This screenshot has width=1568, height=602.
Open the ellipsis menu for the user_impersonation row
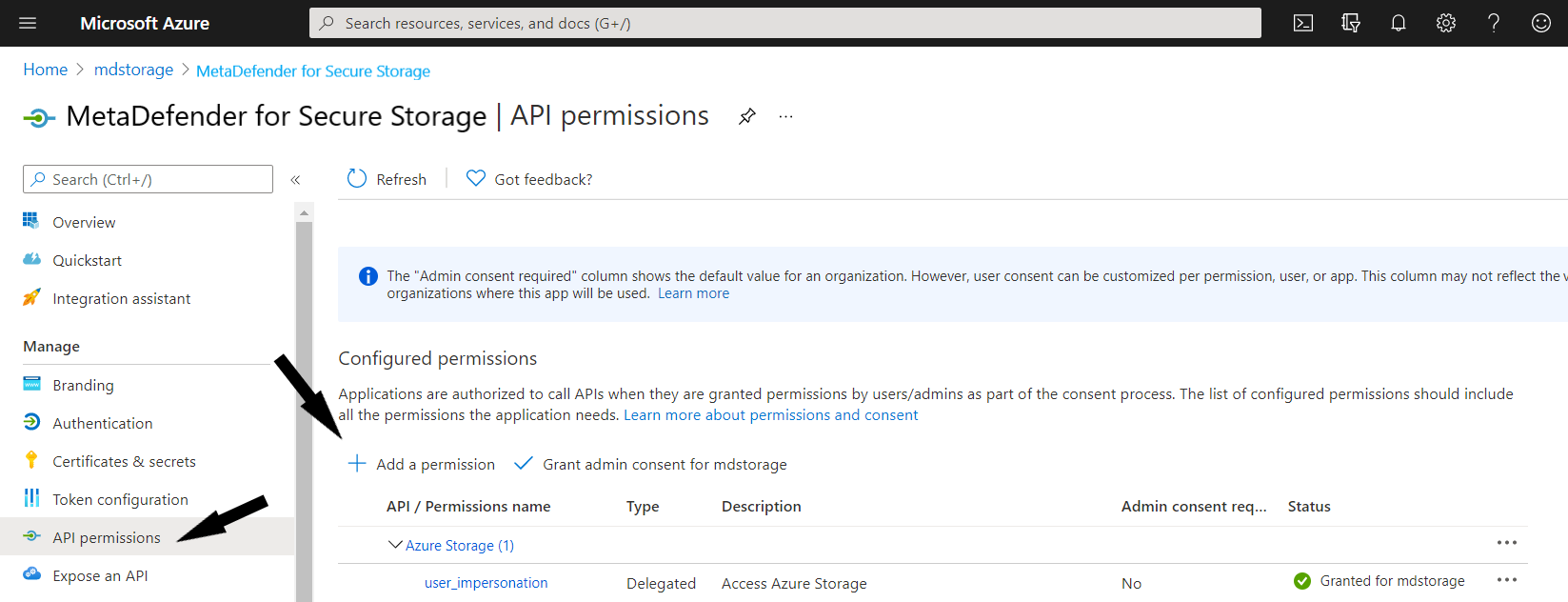click(1506, 580)
